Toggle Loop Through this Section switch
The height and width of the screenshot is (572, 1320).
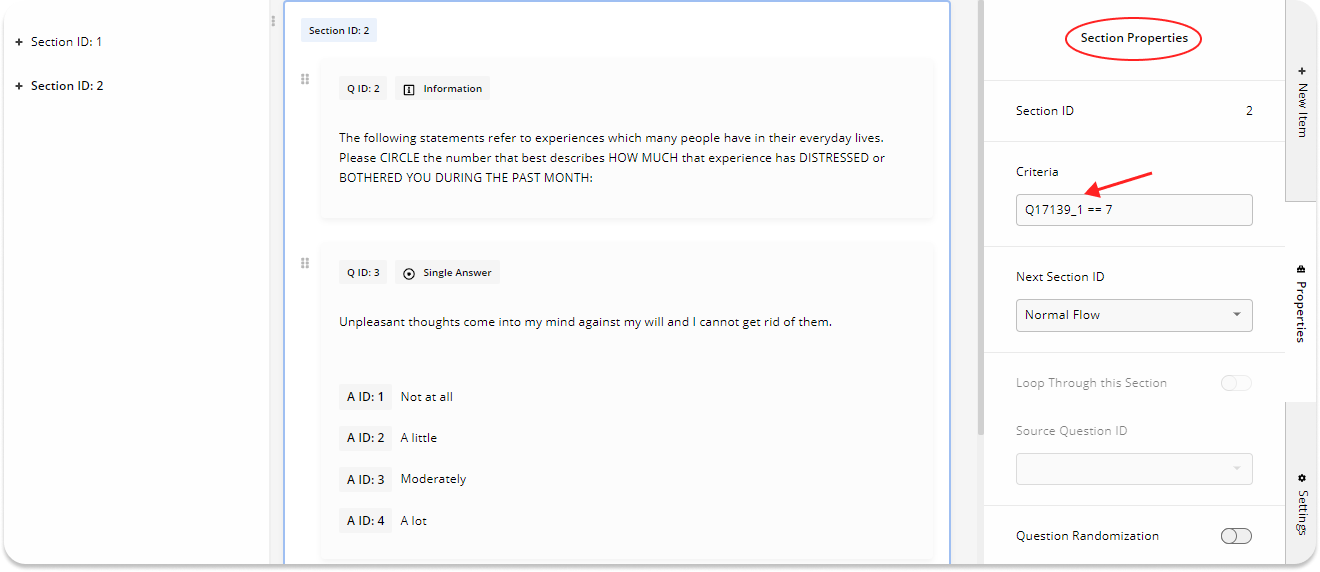point(1236,383)
